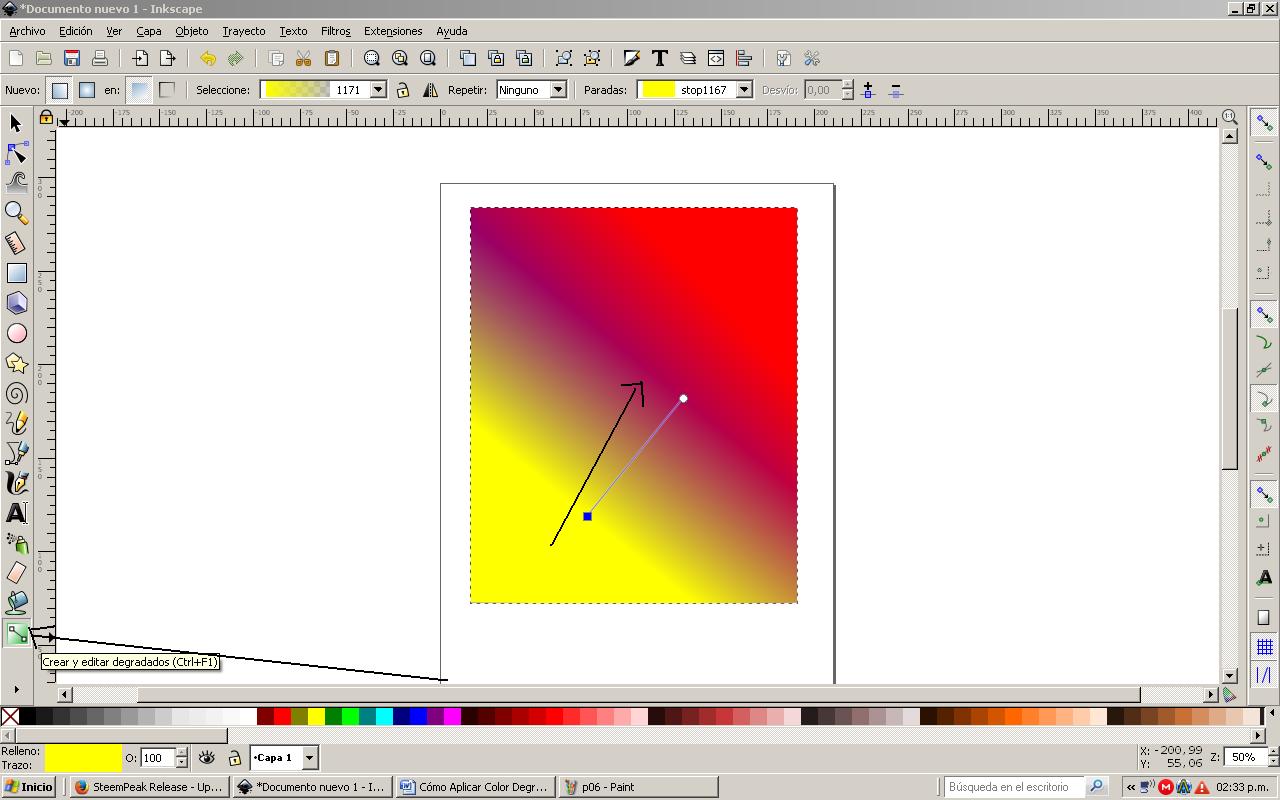Toggle guide lock at ruler corner
The width and height of the screenshot is (1280, 800).
[x=46, y=118]
